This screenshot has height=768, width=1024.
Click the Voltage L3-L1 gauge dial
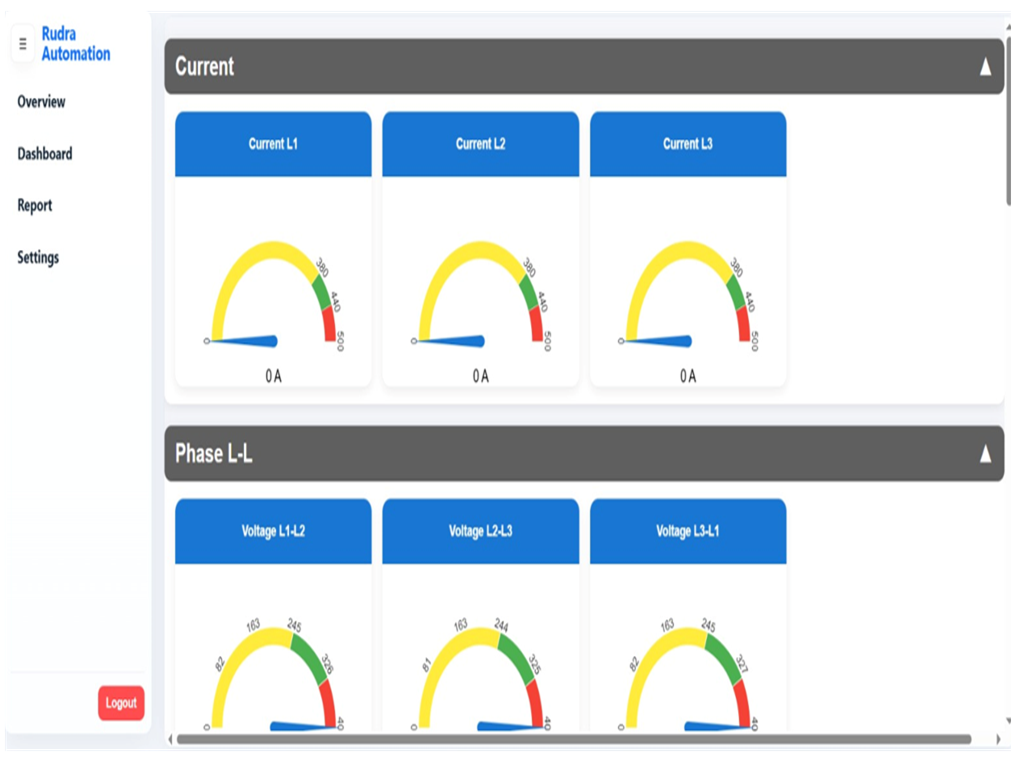coord(688,676)
